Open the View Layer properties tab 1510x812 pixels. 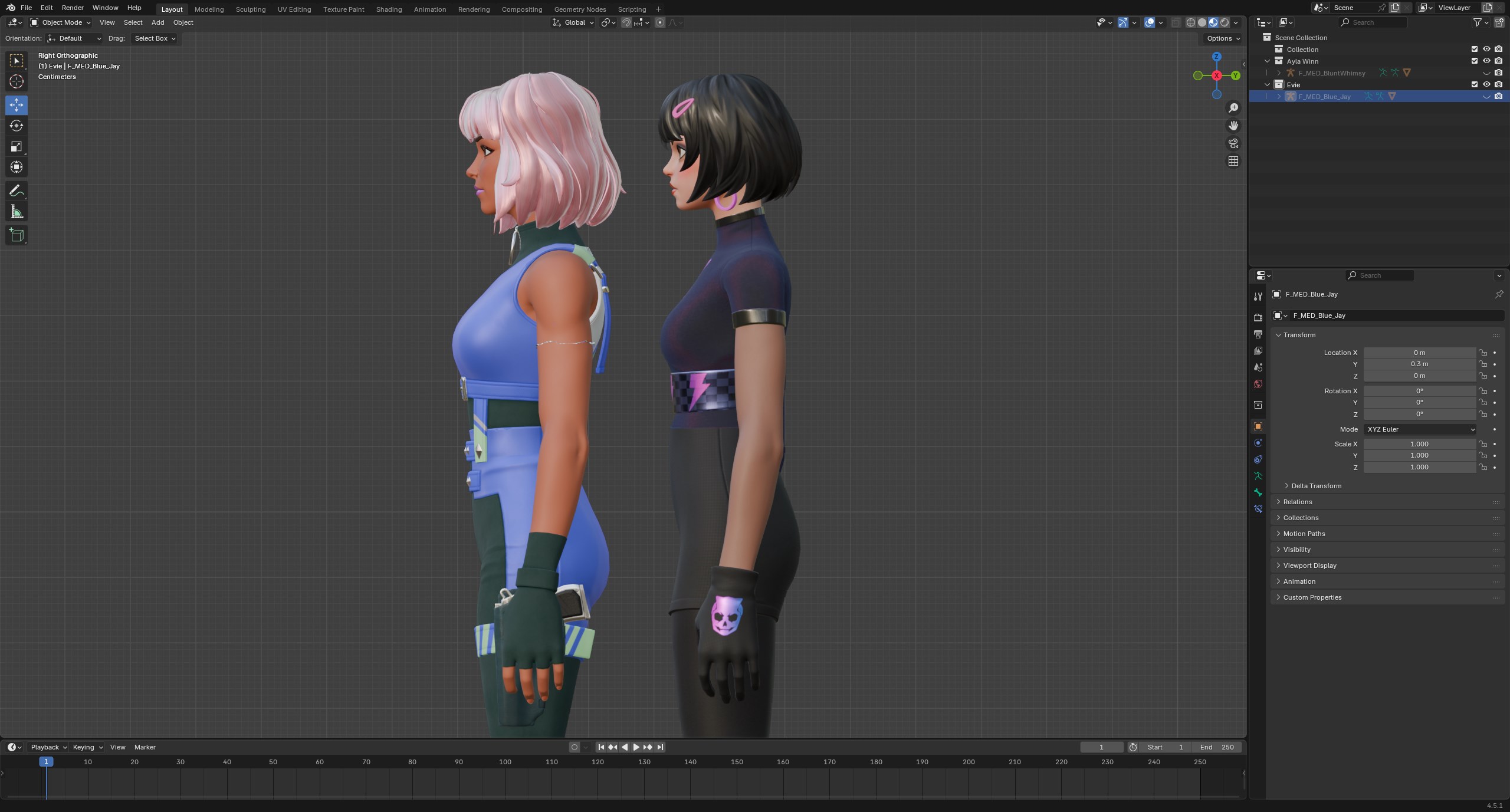pos(1258,350)
